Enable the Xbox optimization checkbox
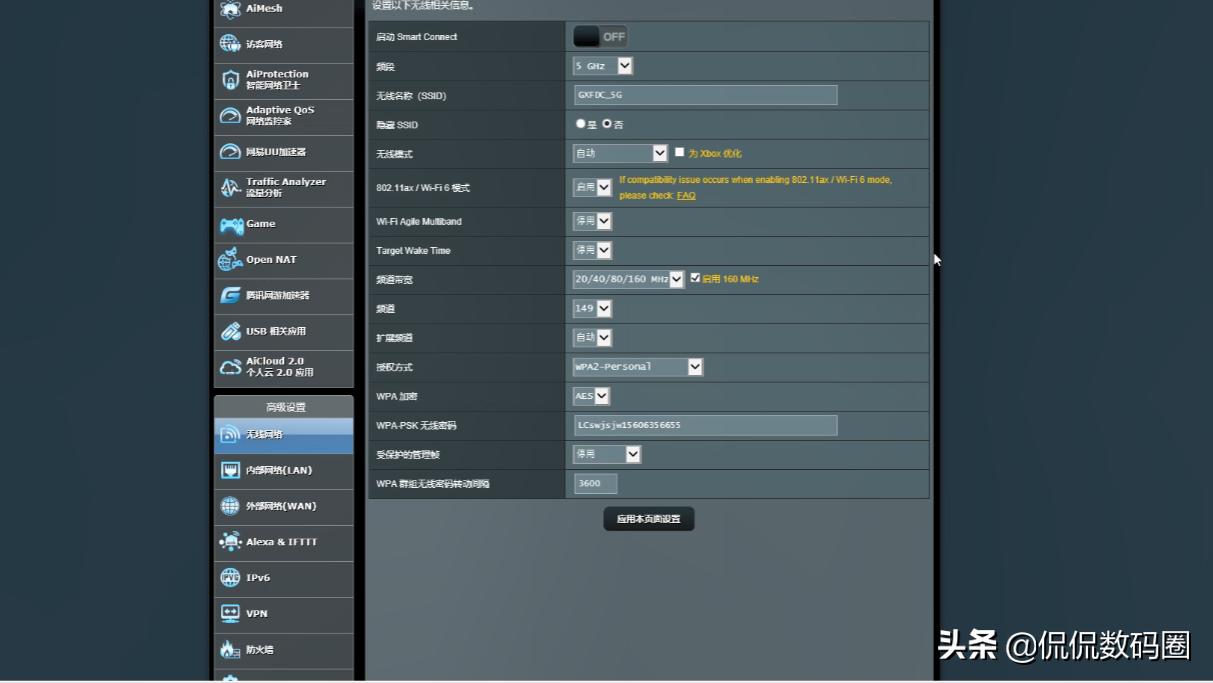 pyautogui.click(x=680, y=153)
